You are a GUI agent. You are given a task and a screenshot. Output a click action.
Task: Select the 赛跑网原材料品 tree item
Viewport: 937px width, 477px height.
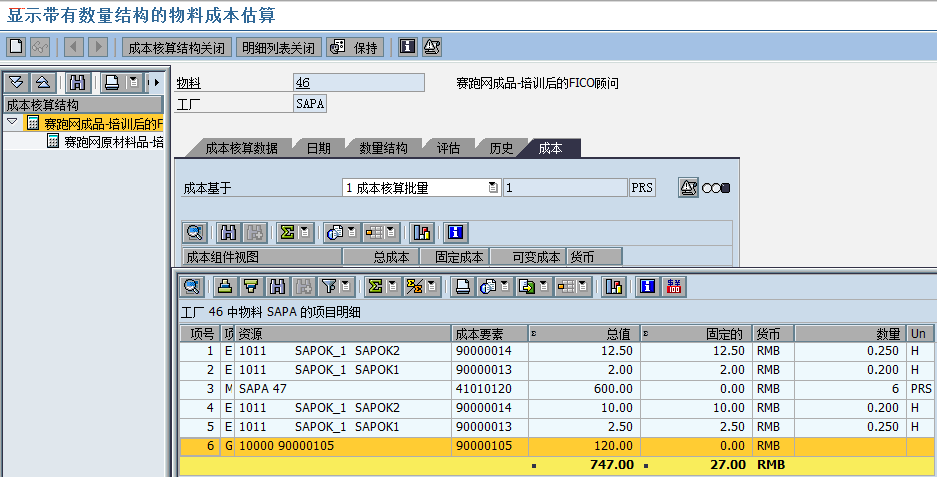tap(114, 142)
